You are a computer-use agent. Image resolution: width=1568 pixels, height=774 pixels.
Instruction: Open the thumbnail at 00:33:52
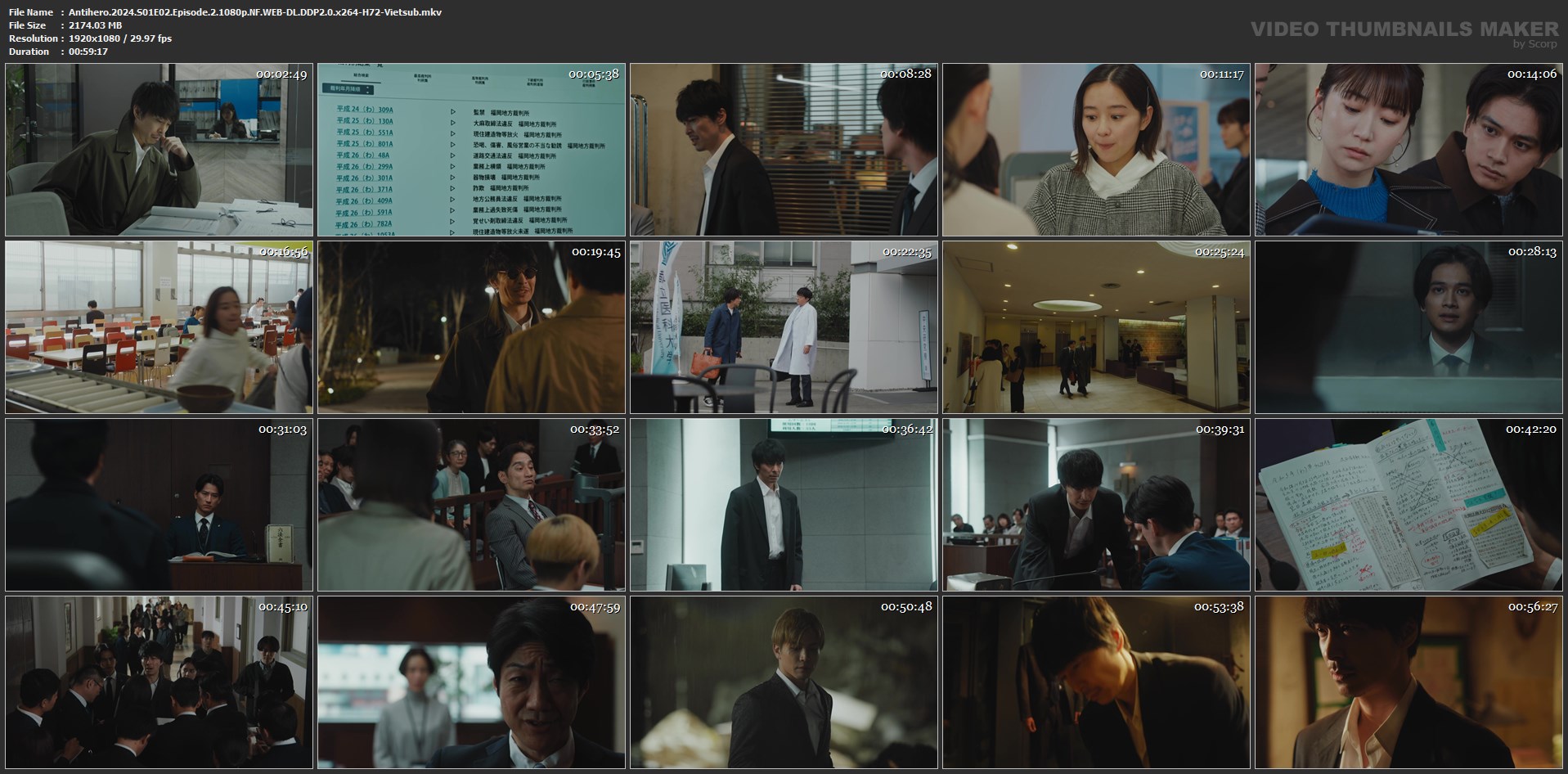471,505
